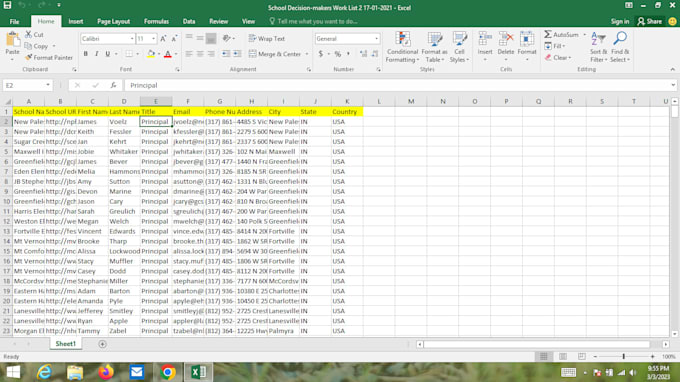Viewport: 680px width, 382px height.
Task: Open the font size dropdown
Action: (x=153, y=39)
